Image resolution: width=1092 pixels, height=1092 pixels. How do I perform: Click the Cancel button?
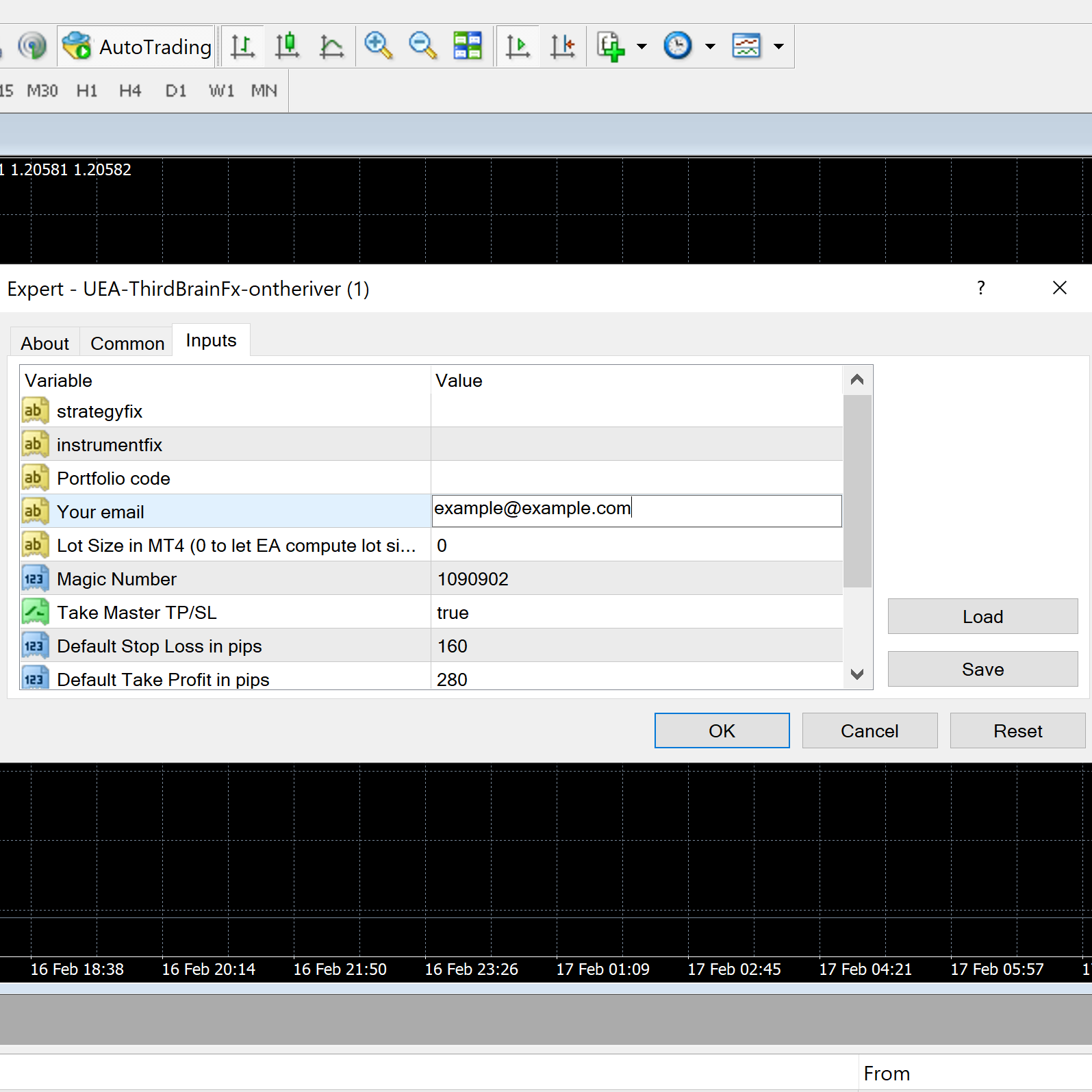pos(869,731)
